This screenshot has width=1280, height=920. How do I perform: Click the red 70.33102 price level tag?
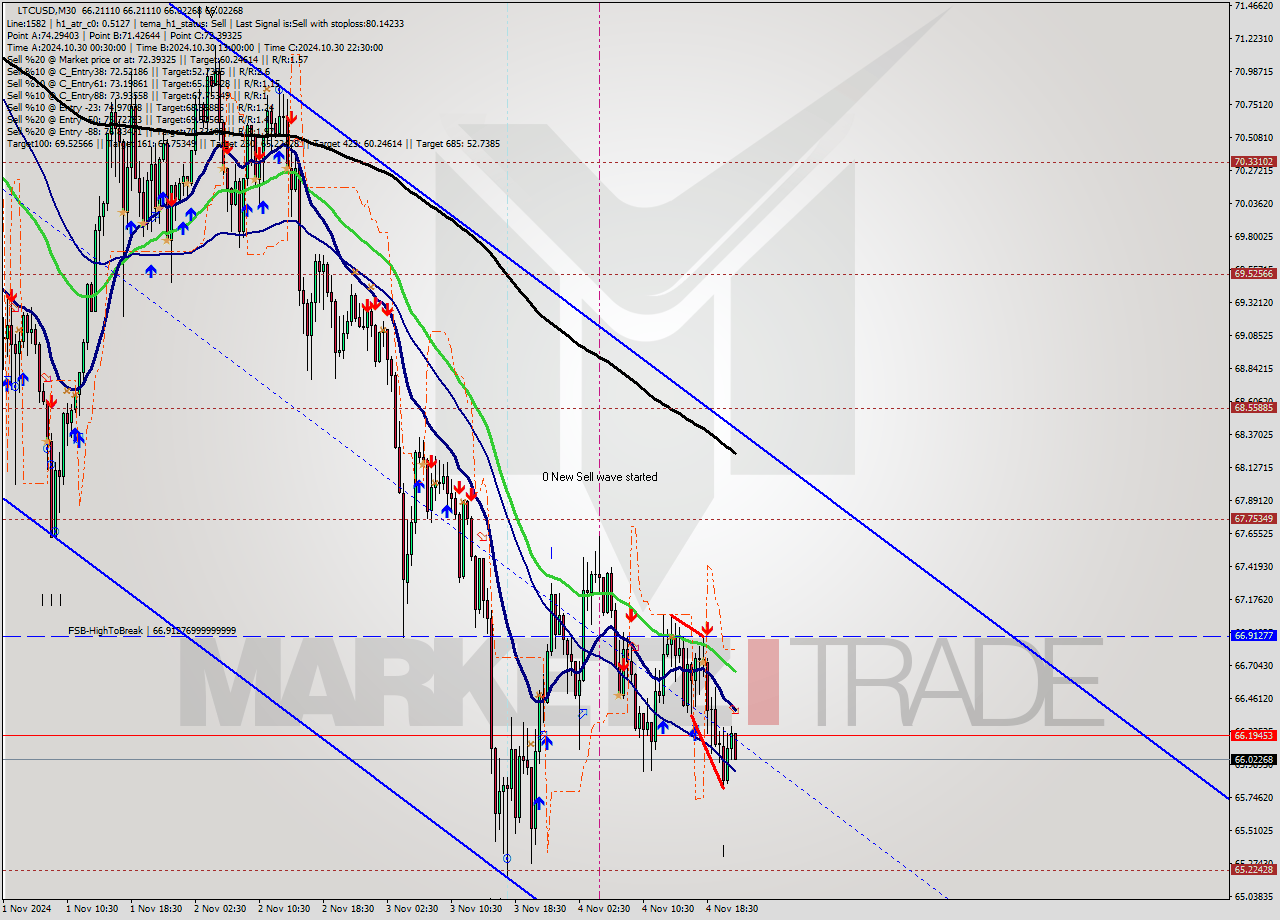coord(1253,161)
